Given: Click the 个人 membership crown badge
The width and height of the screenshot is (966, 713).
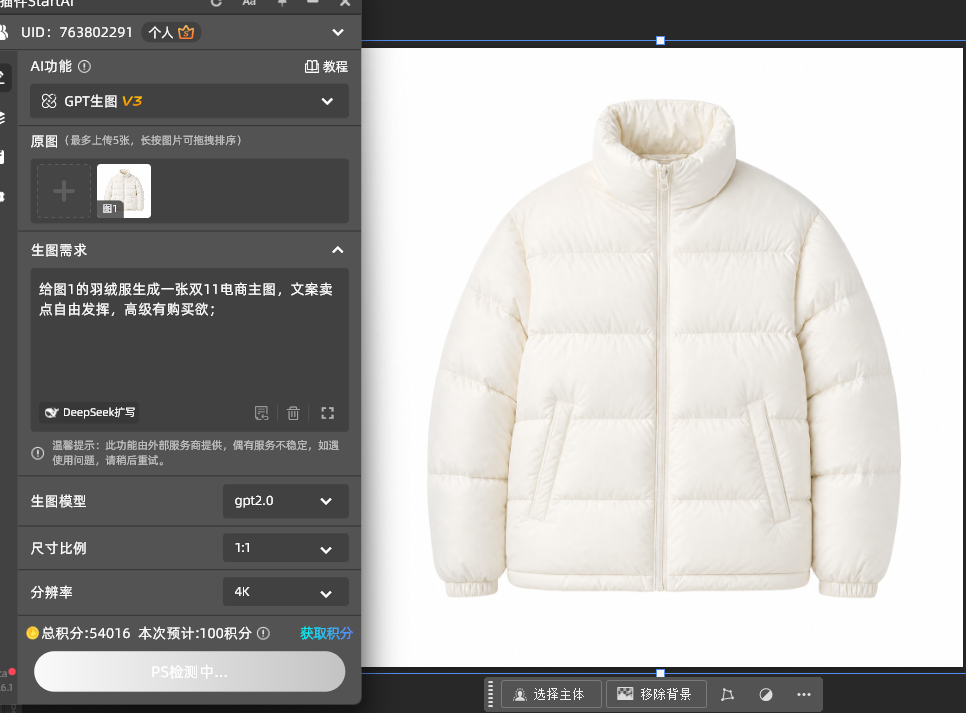Looking at the screenshot, I should (171, 32).
